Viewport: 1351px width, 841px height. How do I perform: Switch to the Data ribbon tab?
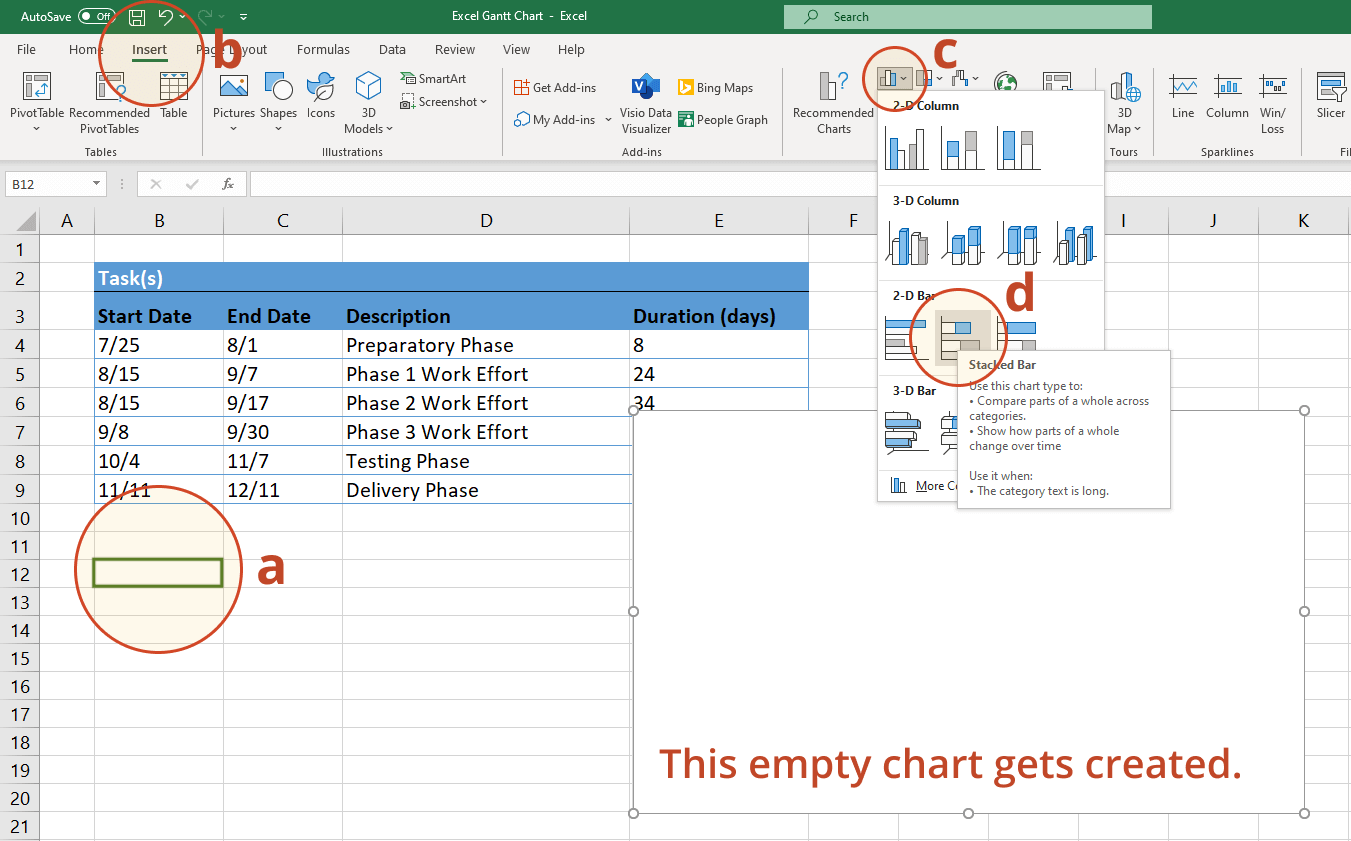coord(391,49)
